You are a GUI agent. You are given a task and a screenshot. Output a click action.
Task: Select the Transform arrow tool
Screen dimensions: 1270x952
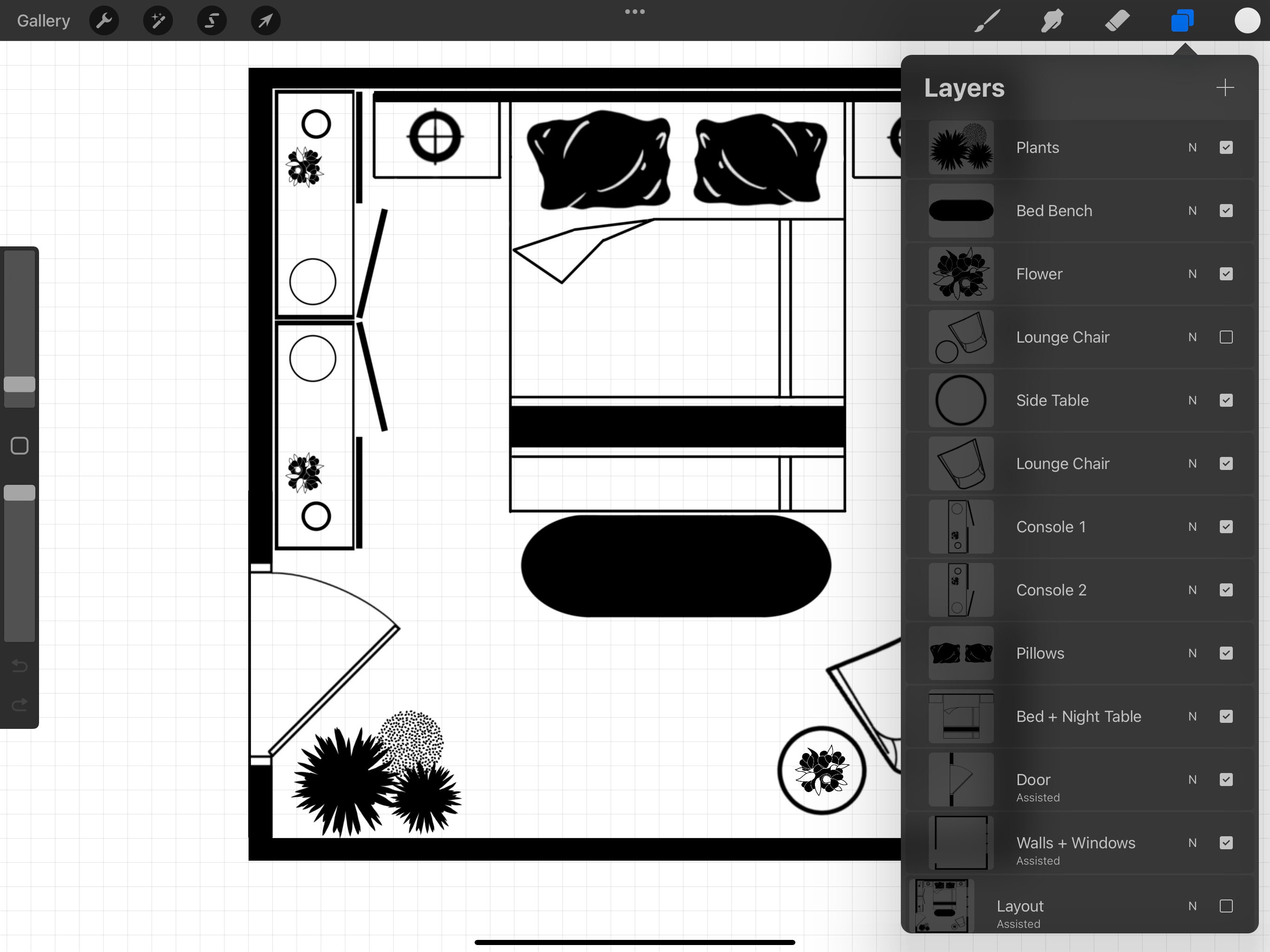click(265, 20)
